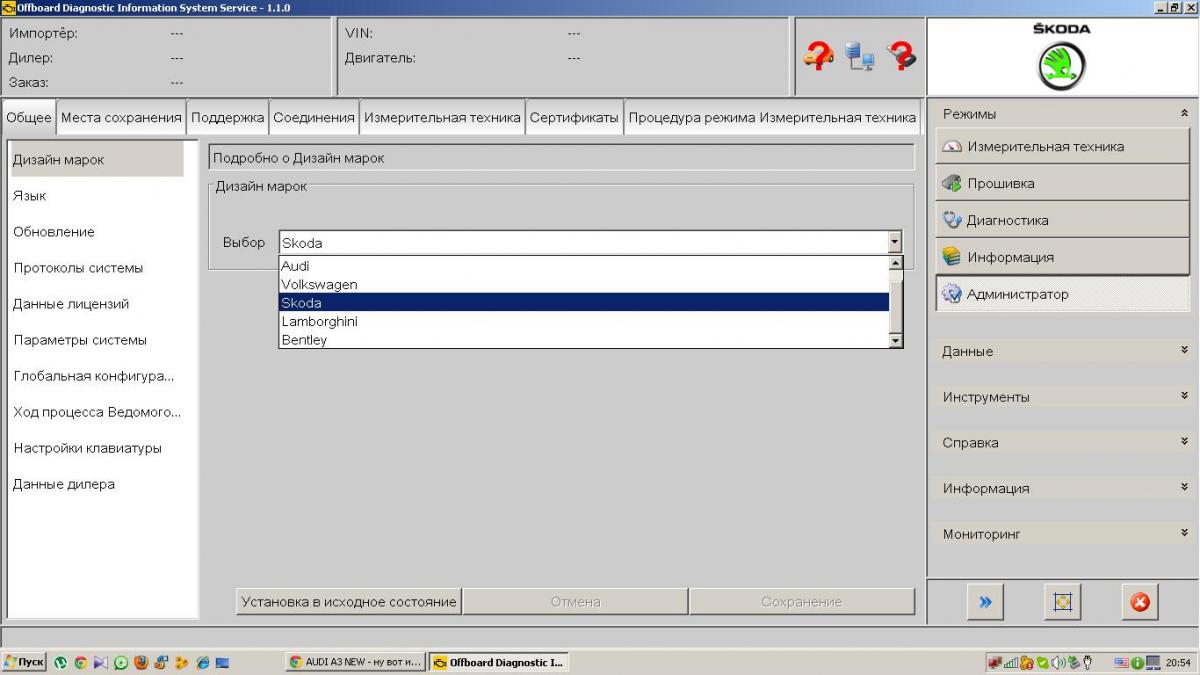Switch to the Места сохранения tab
1200x675 pixels.
coord(121,117)
